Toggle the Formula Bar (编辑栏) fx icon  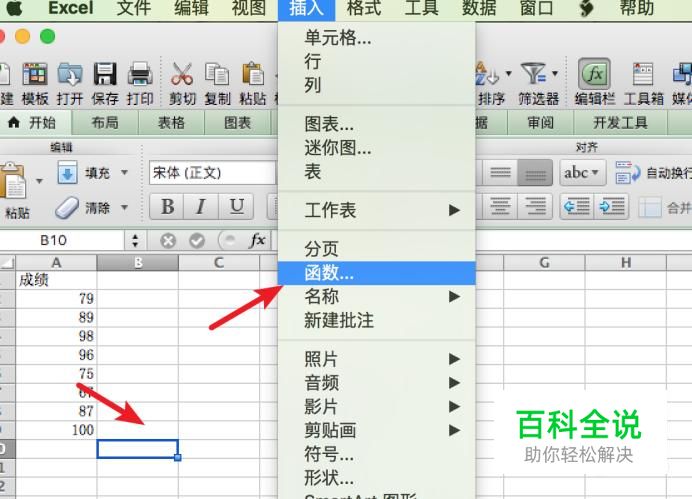594,74
